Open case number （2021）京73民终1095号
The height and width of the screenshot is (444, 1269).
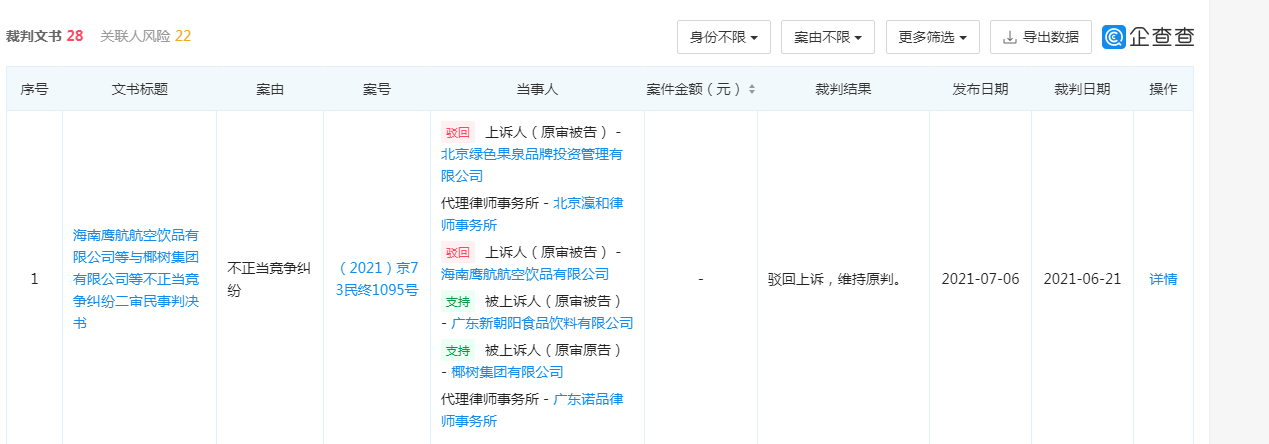pyautogui.click(x=377, y=279)
